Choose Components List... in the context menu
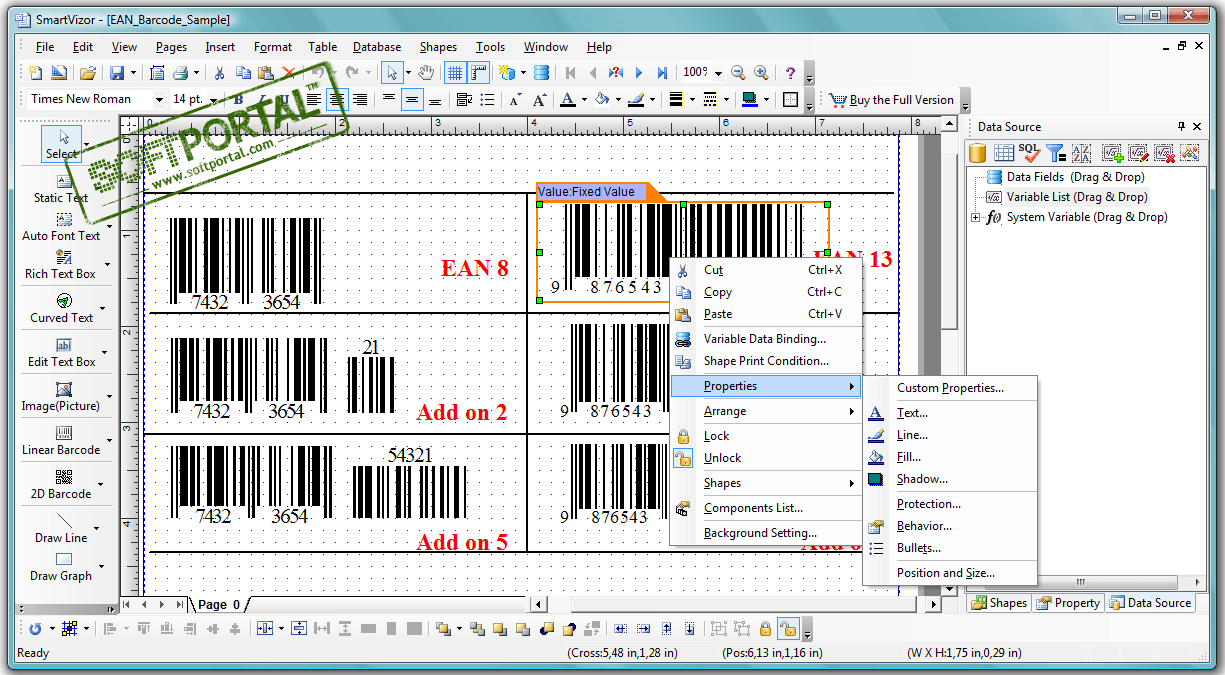1225x675 pixels. point(753,508)
